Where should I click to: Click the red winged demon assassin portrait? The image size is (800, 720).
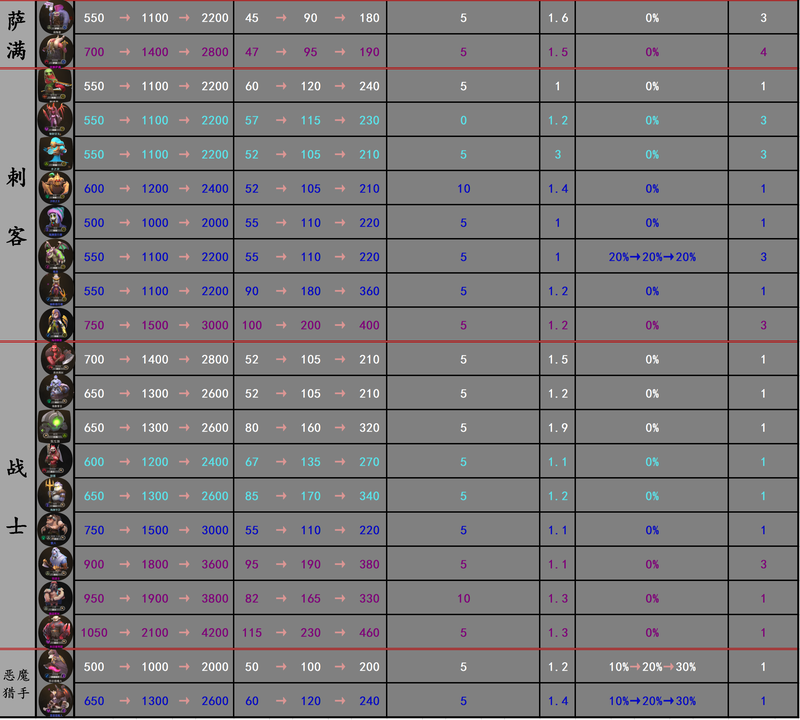click(x=55, y=120)
